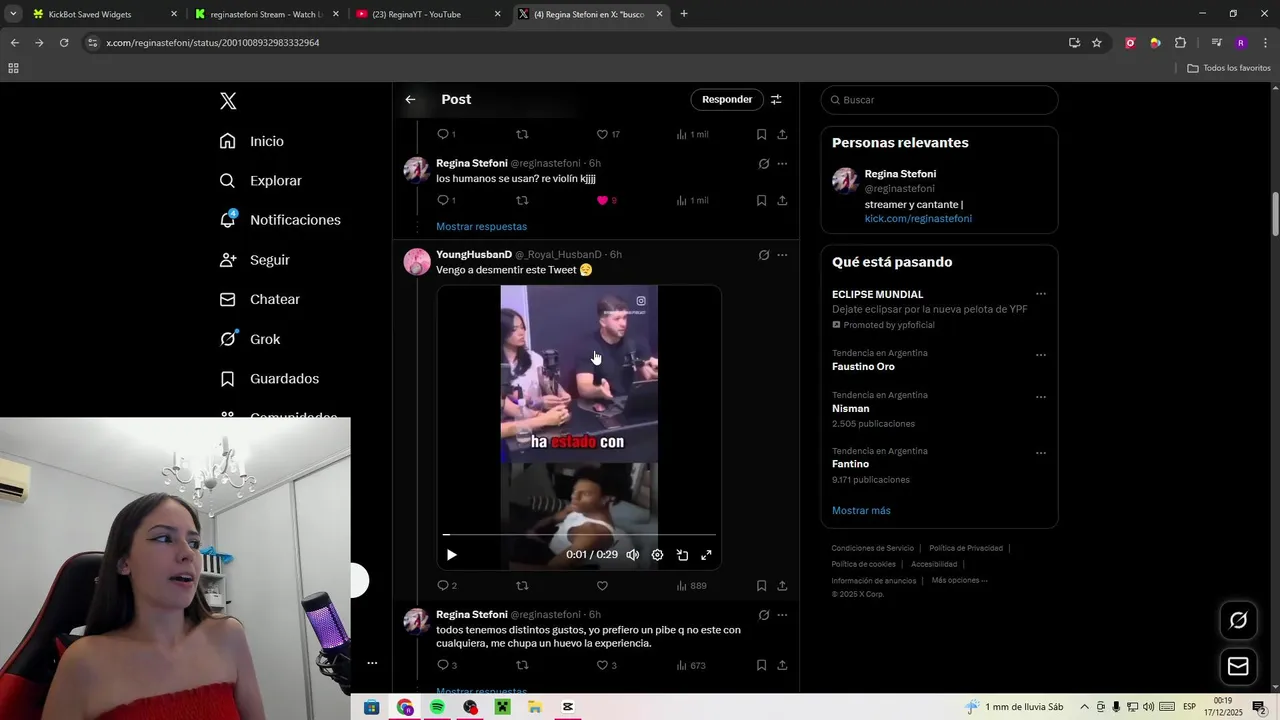The image size is (1280, 720).
Task: Reload the page
Action: point(64,43)
